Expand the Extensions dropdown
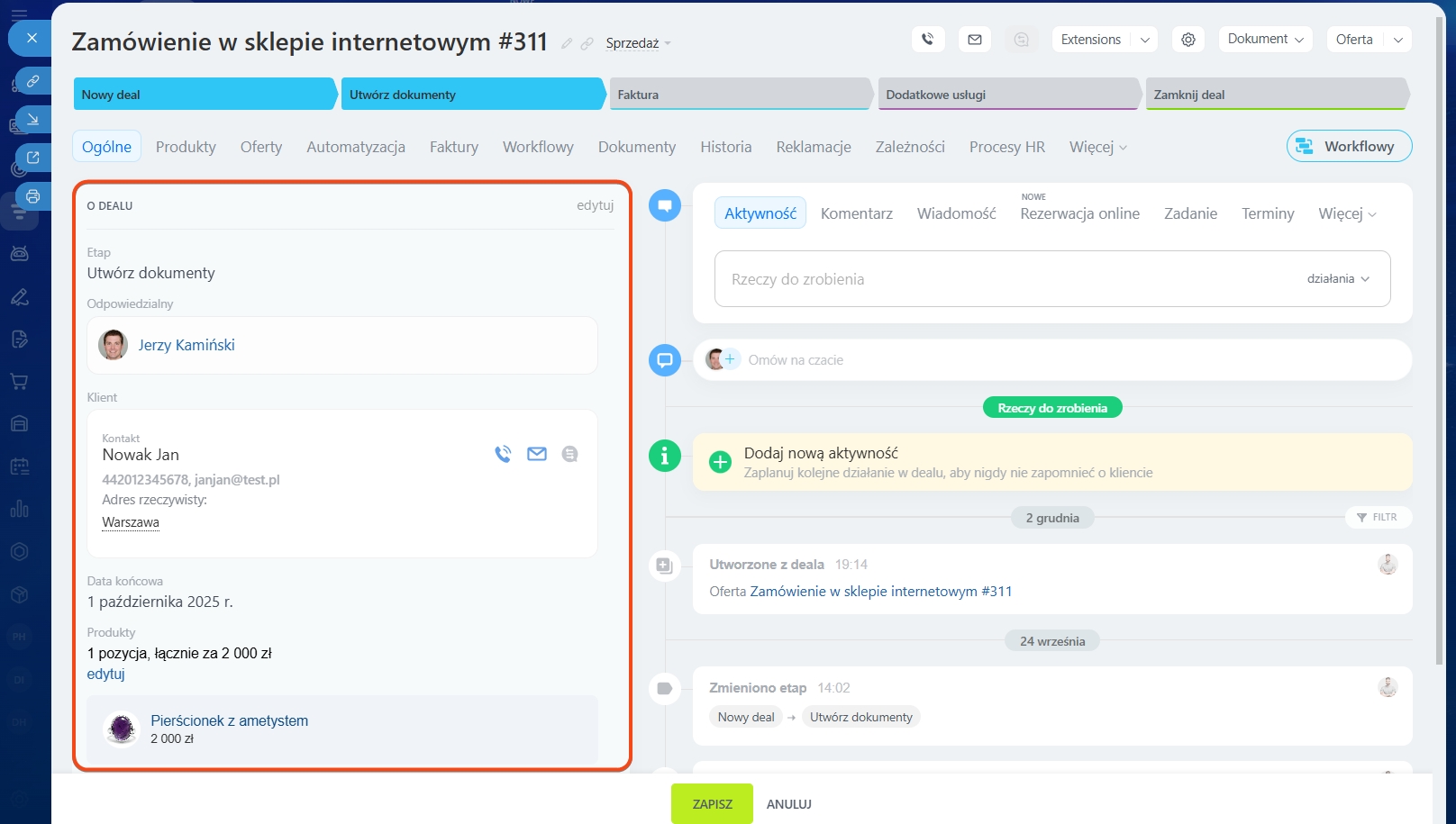Viewport: 1456px width, 824px height. pos(1144,40)
